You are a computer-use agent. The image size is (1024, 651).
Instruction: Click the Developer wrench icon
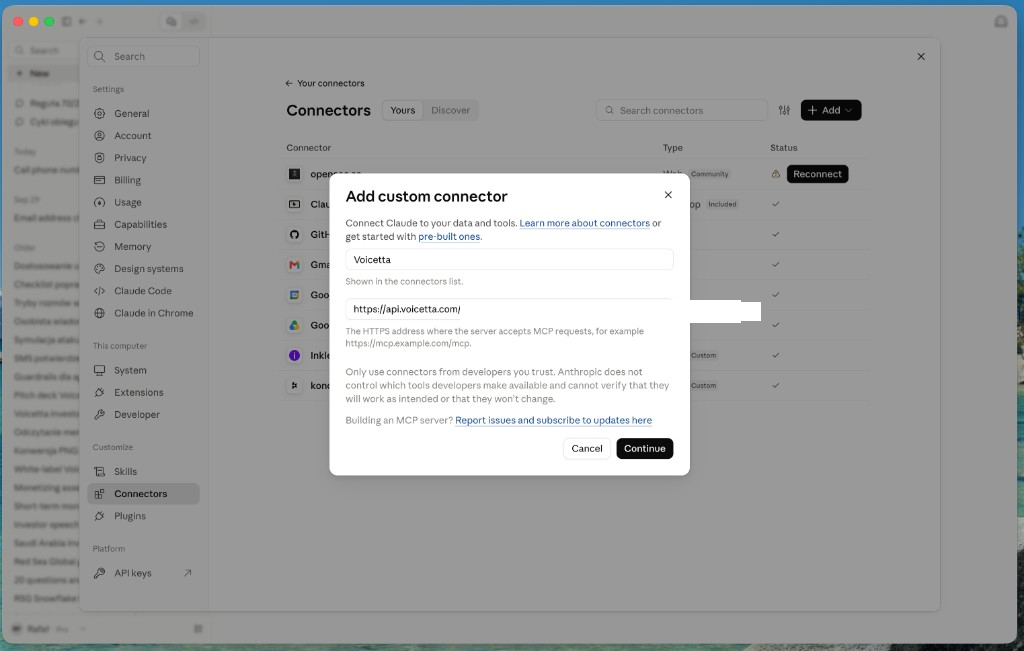(99, 415)
